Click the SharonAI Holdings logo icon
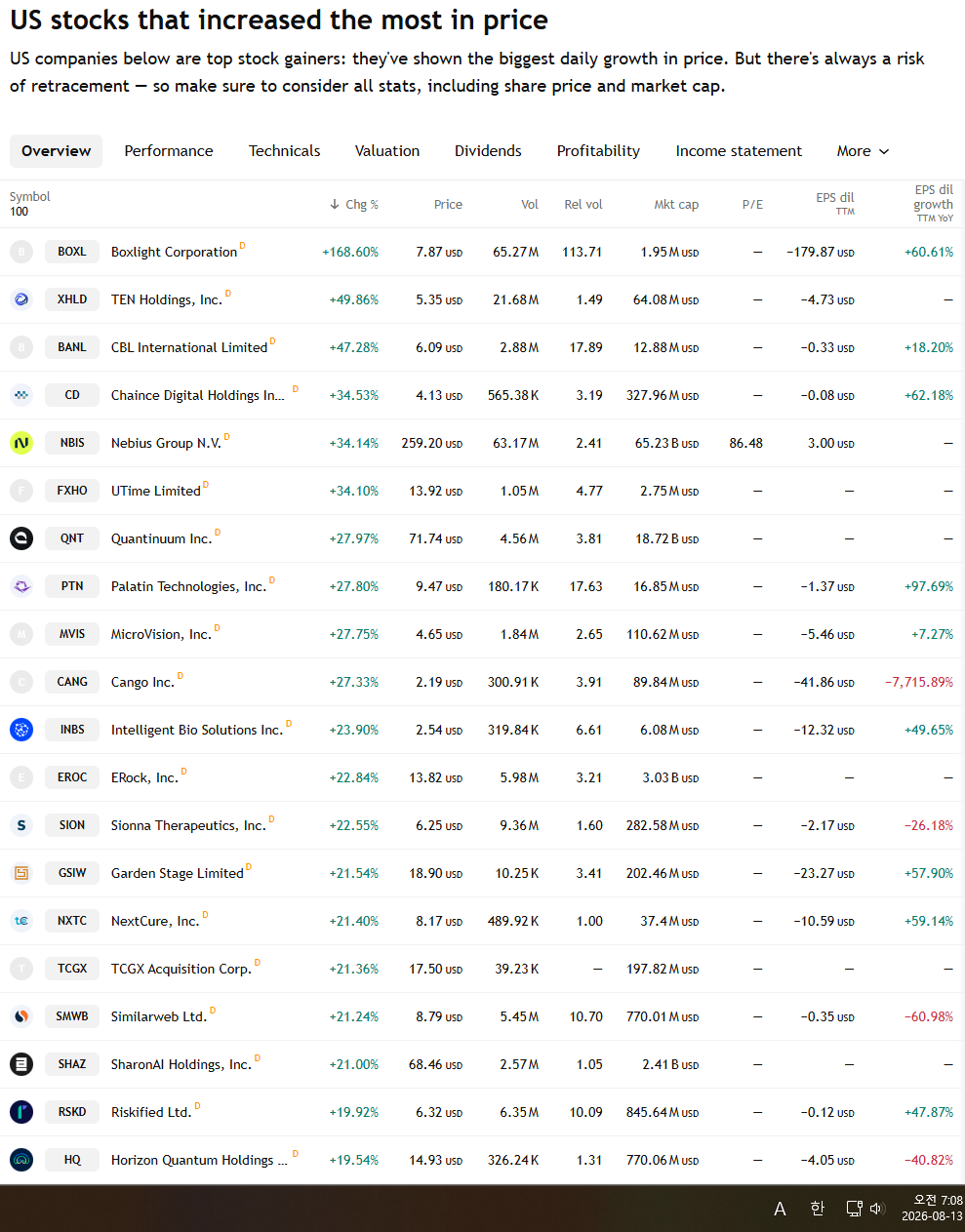Viewport: 965px width, 1232px height. [x=21, y=1064]
